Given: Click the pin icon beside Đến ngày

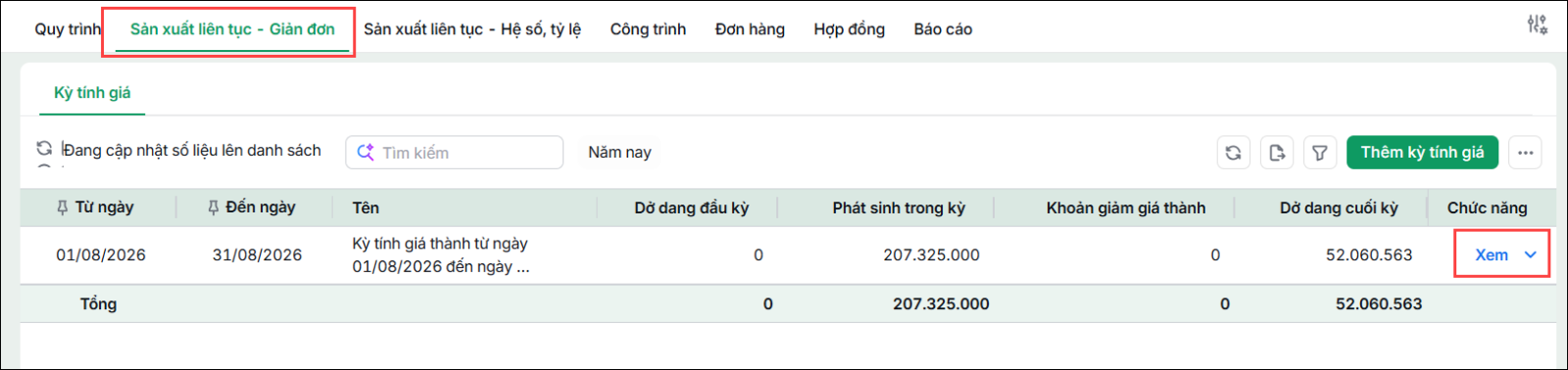Looking at the screenshot, I should (x=213, y=208).
